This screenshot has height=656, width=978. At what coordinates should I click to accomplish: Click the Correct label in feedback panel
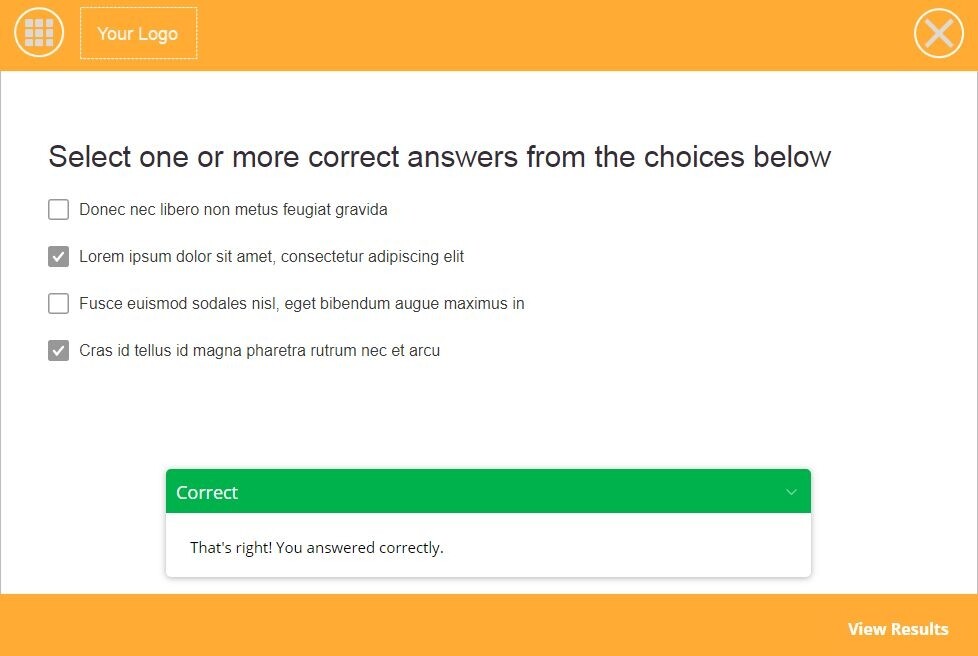[x=207, y=493]
